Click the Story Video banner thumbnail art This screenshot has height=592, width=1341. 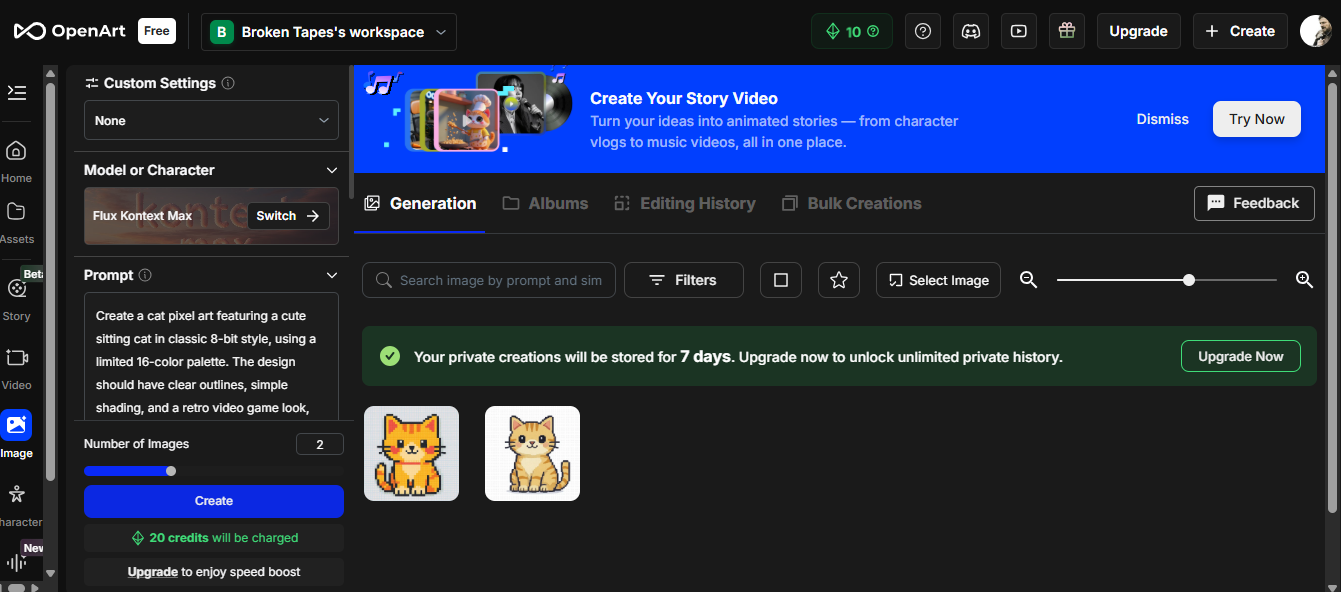pos(467,110)
